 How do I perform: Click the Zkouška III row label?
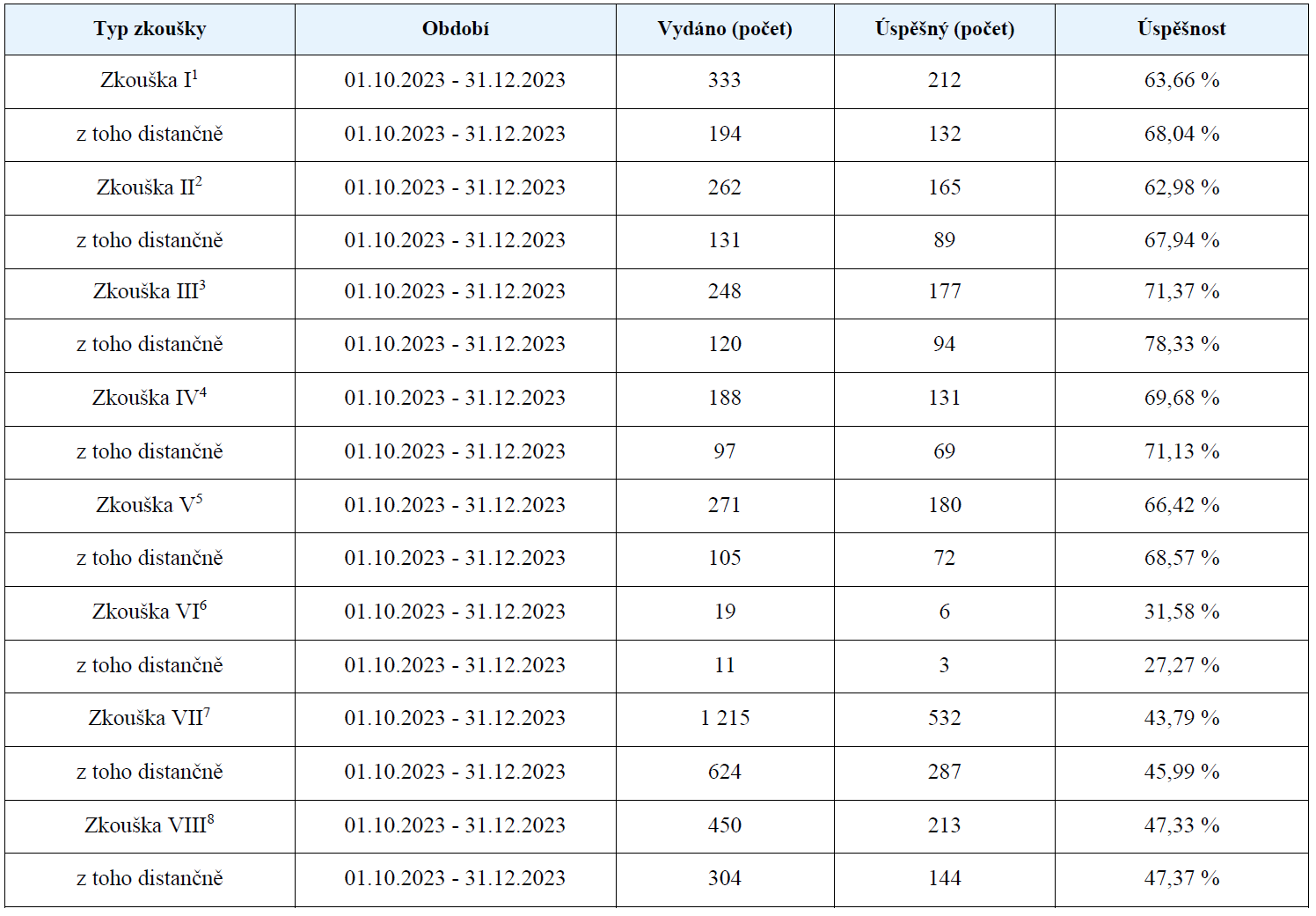pos(150,291)
